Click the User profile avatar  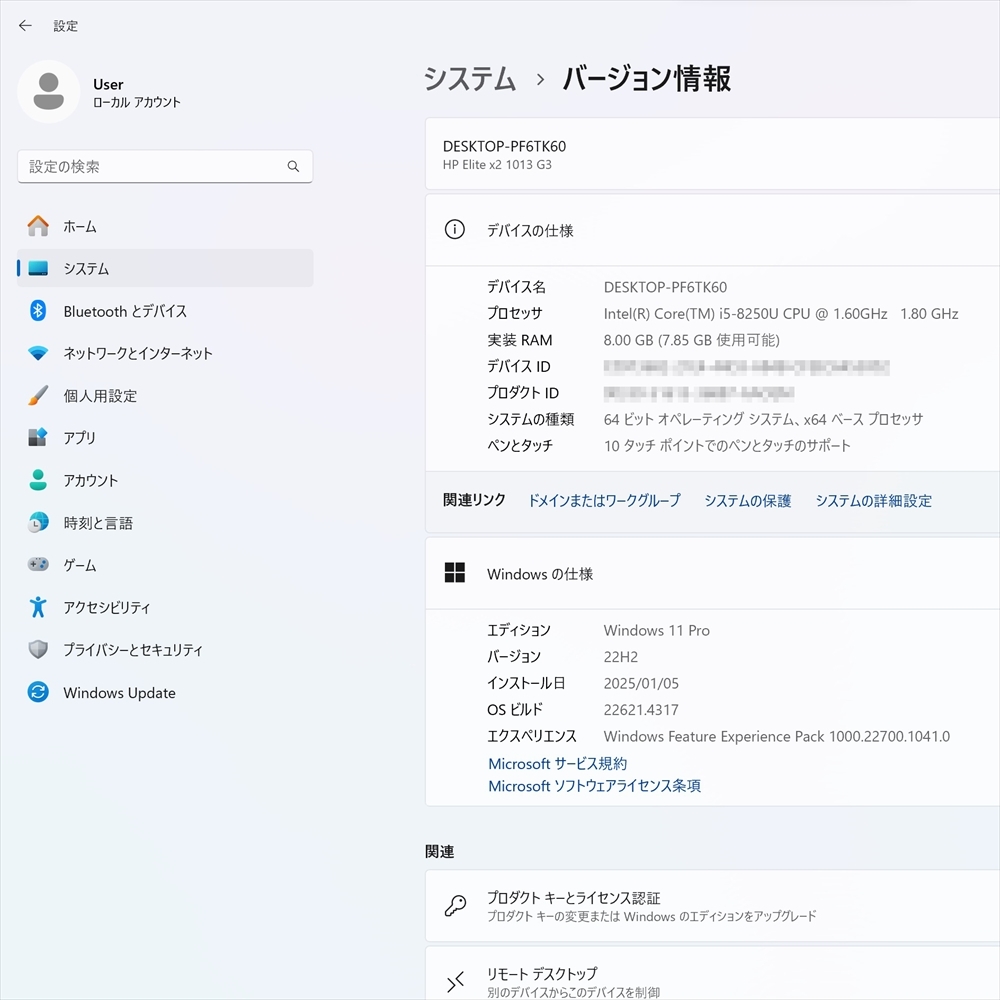click(x=48, y=92)
